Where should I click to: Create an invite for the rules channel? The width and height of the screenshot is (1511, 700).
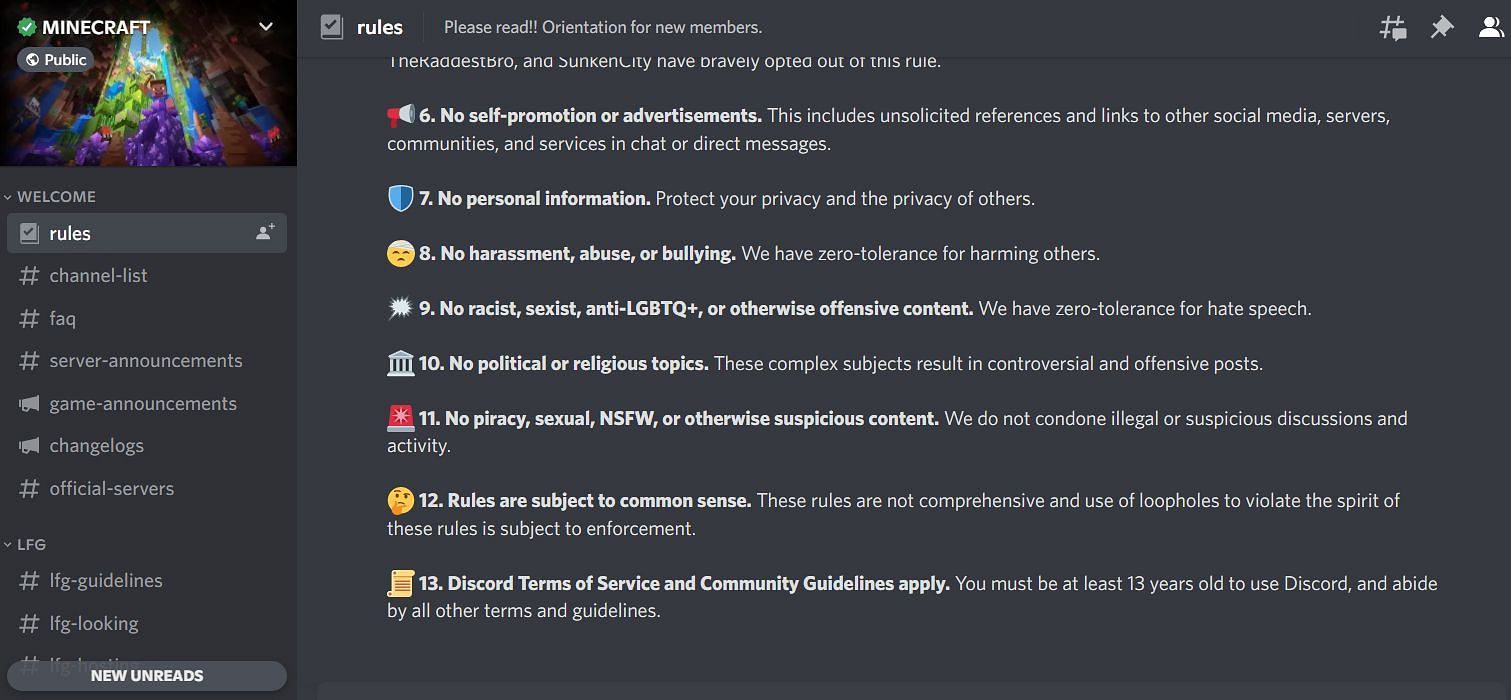coord(264,231)
